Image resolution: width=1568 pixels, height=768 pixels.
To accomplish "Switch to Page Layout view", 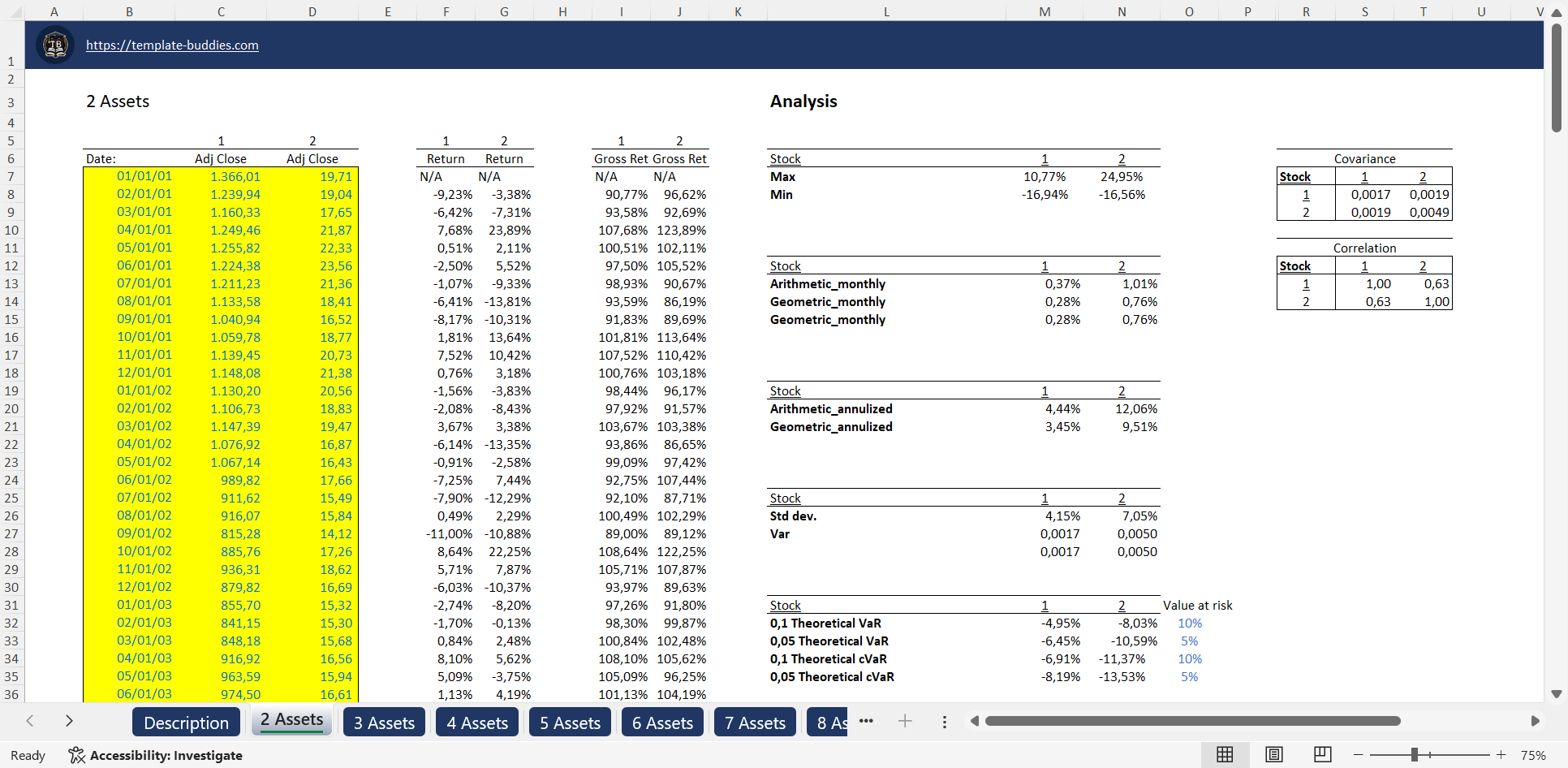I will pos(1274,755).
